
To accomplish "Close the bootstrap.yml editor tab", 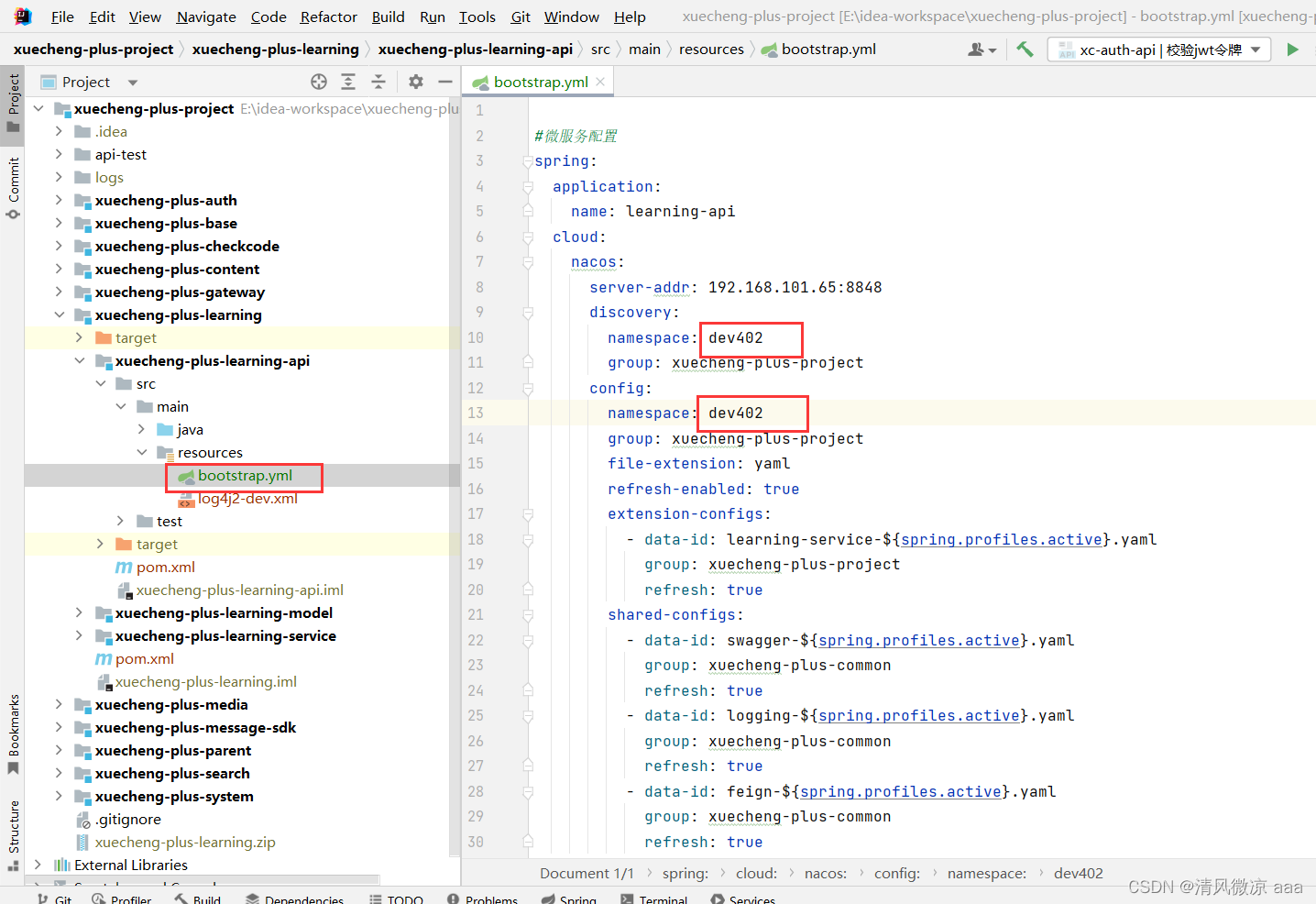I will click(x=600, y=82).
